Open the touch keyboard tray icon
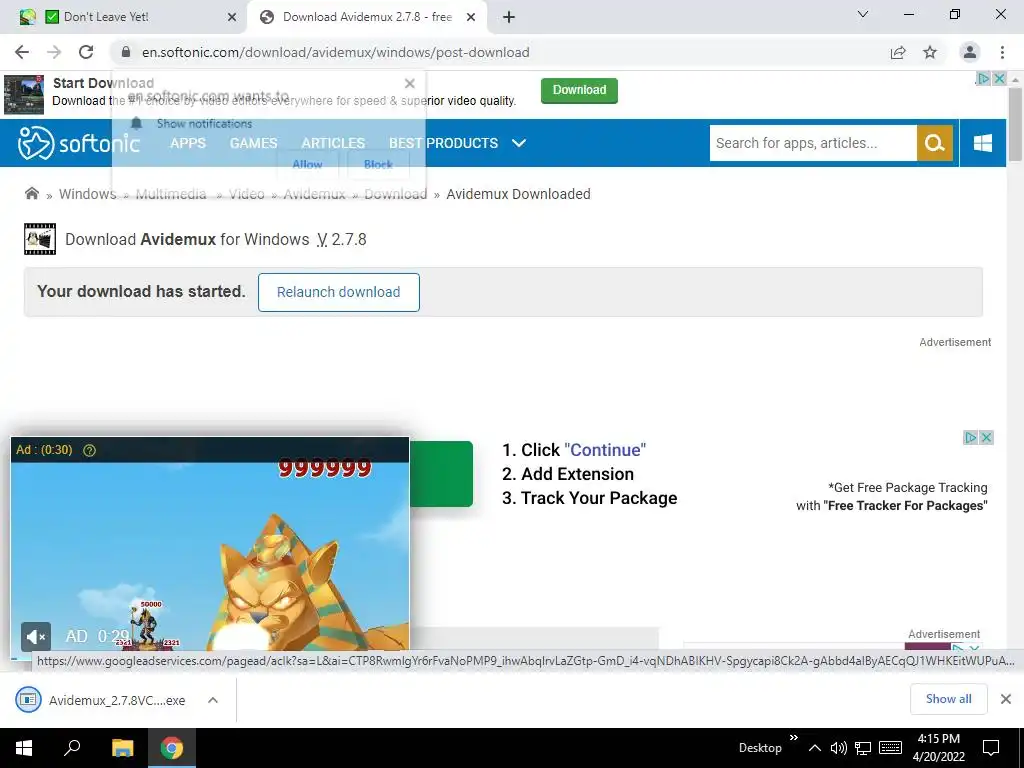1024x768 pixels. tap(890, 748)
